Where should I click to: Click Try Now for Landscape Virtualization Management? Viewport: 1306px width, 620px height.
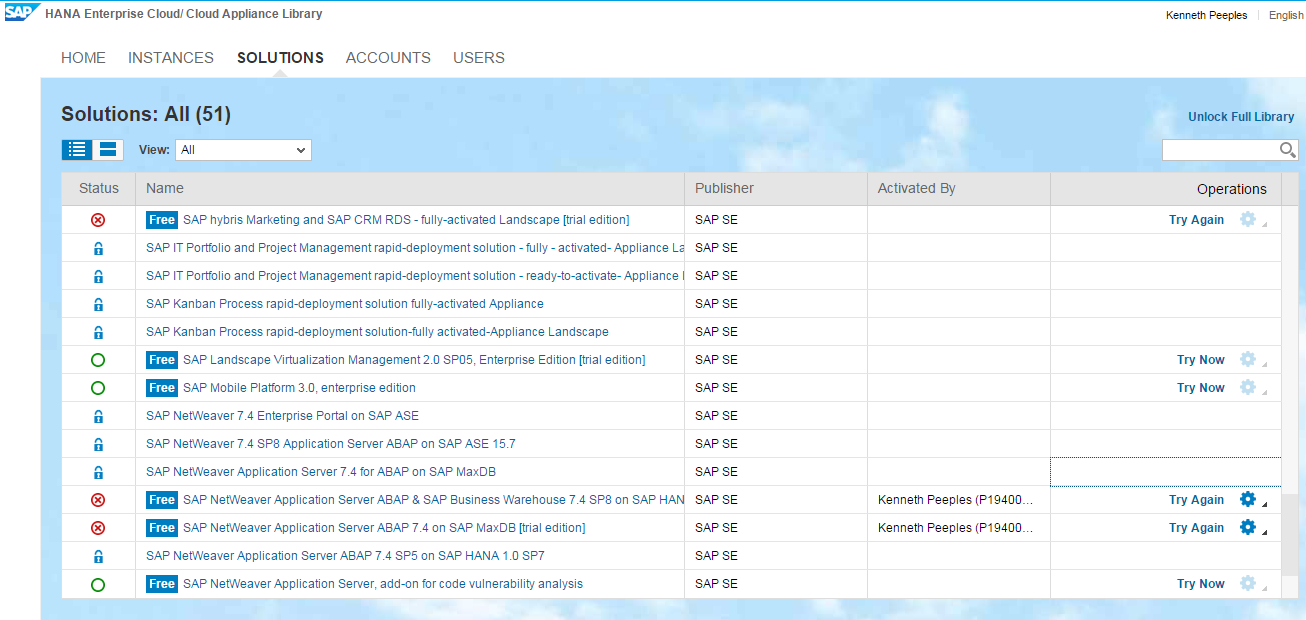[x=1200, y=360]
